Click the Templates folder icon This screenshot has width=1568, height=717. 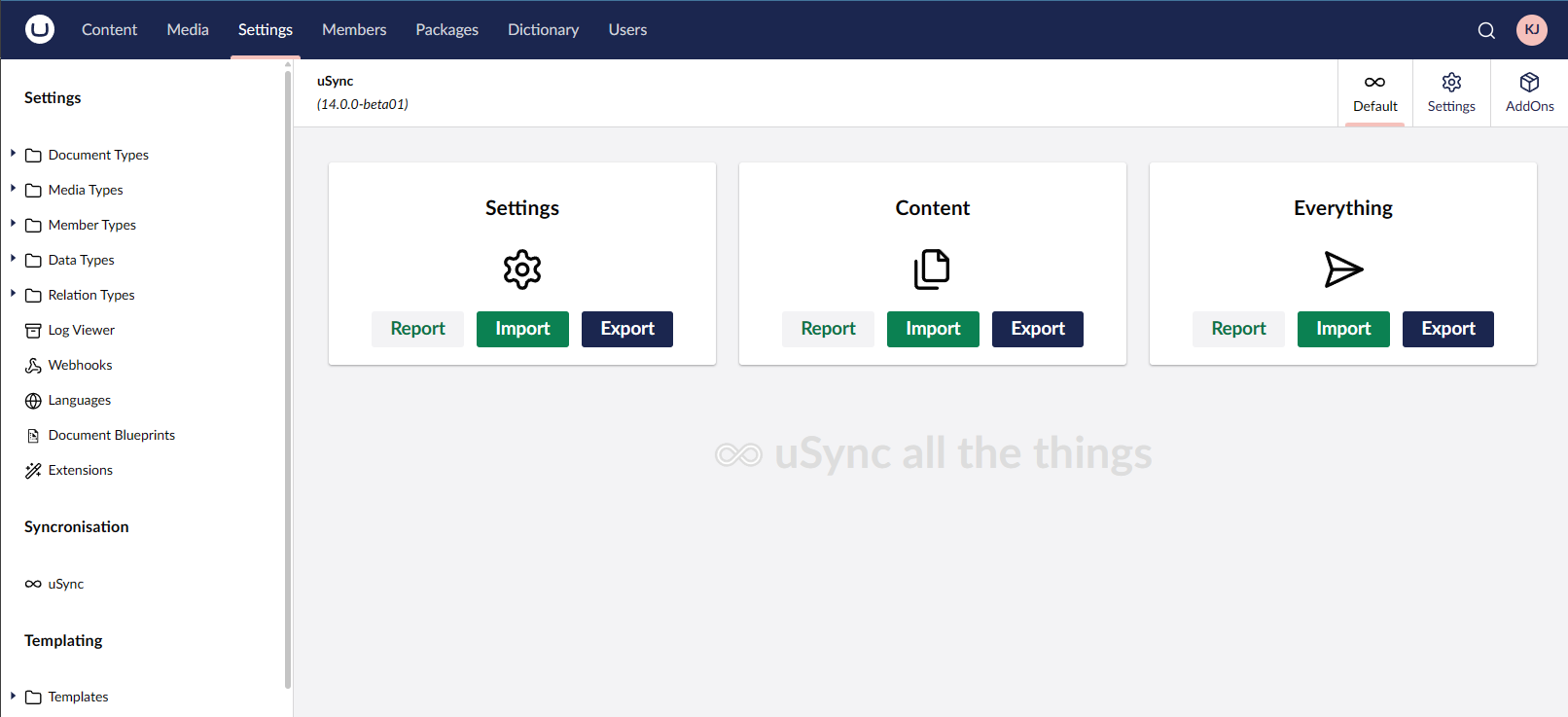tap(33, 697)
